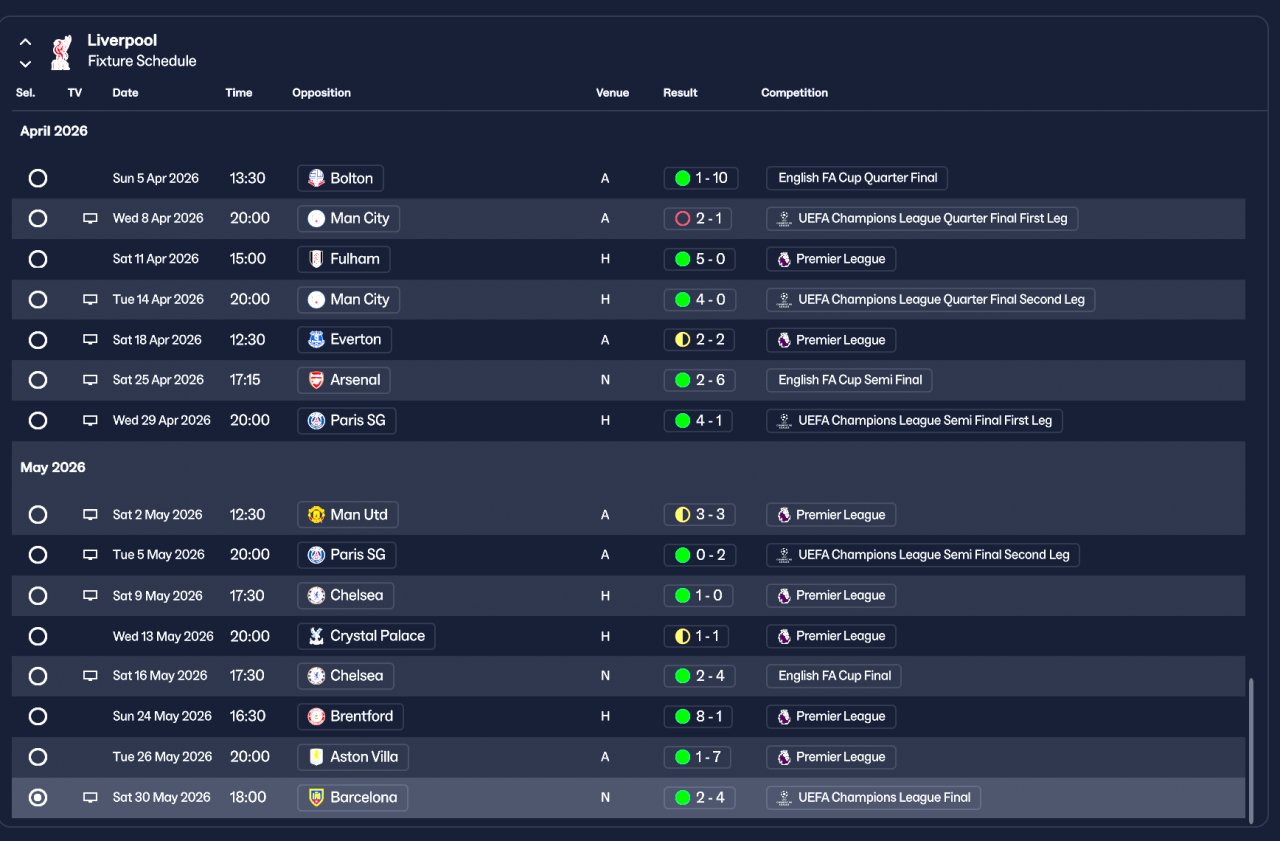Screen dimensions: 1280x841
Task: Click the Man Utd crest icon
Action: click(316, 514)
